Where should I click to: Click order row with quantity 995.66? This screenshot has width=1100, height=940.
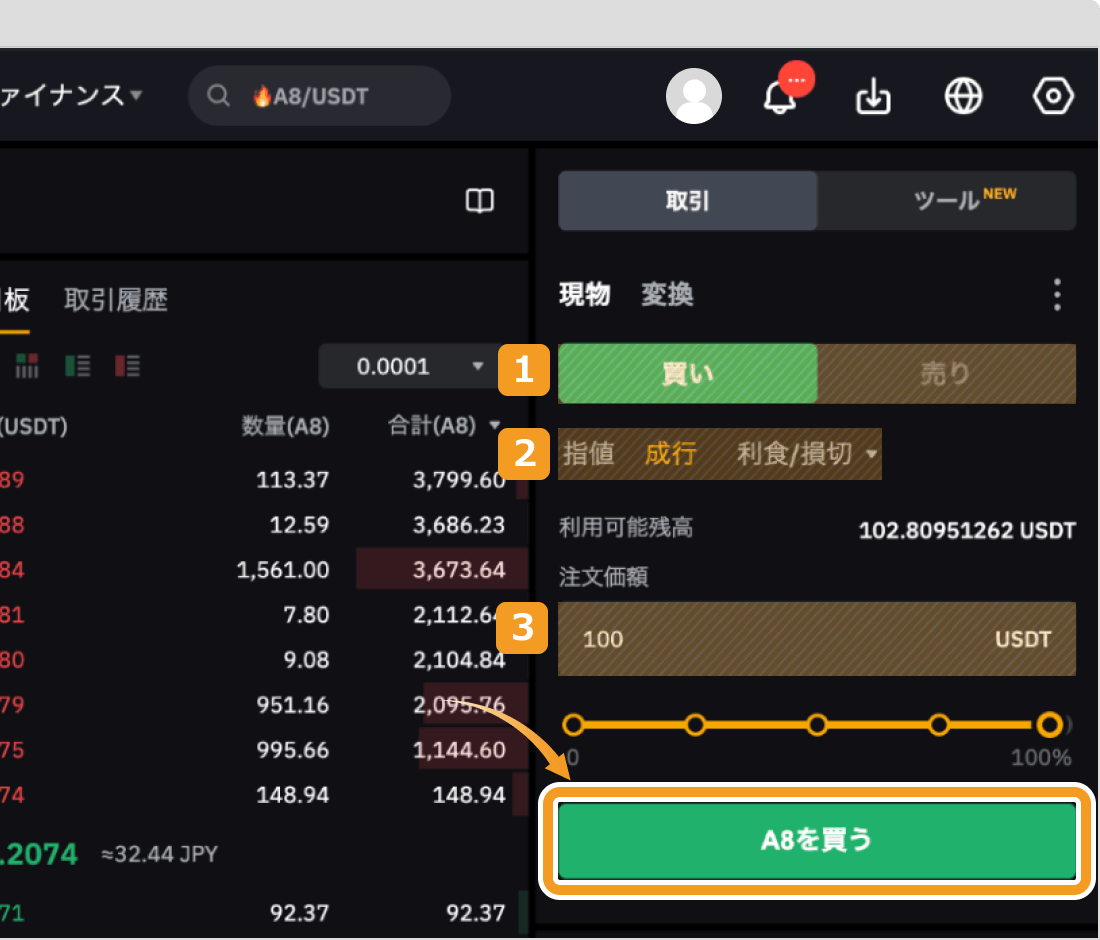click(x=264, y=750)
